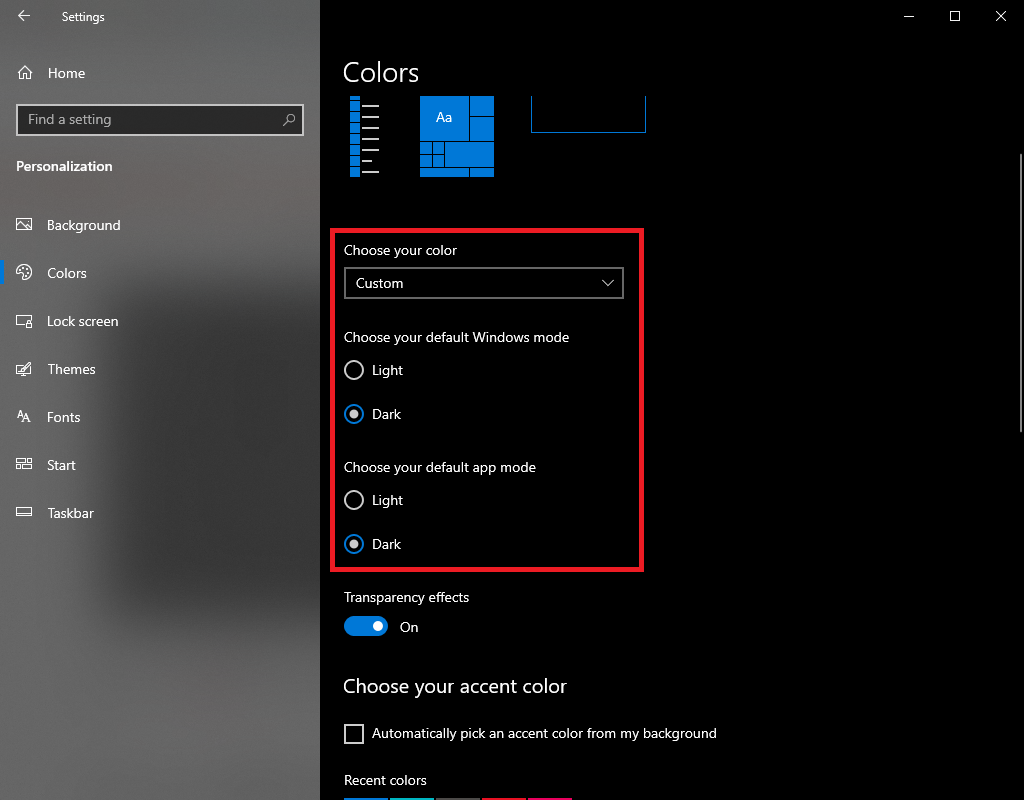Open Start personalization page
This screenshot has height=800, width=1024.
[x=61, y=465]
